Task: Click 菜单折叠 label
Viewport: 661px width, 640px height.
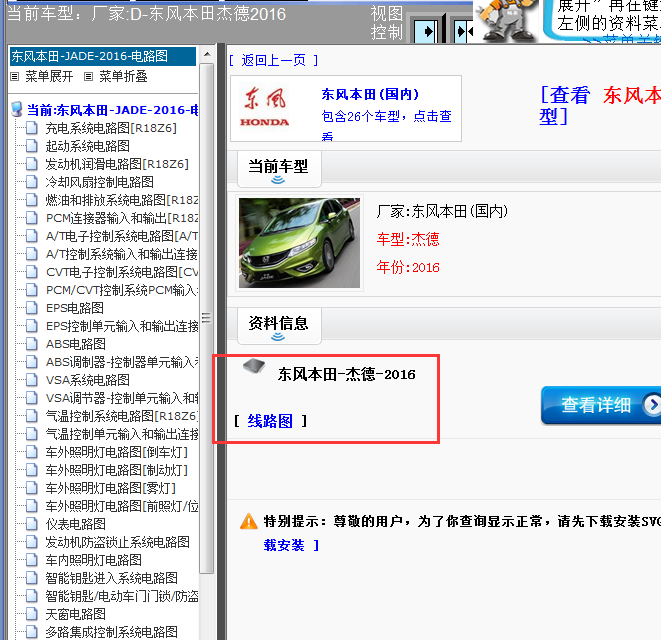Action: (x=123, y=76)
